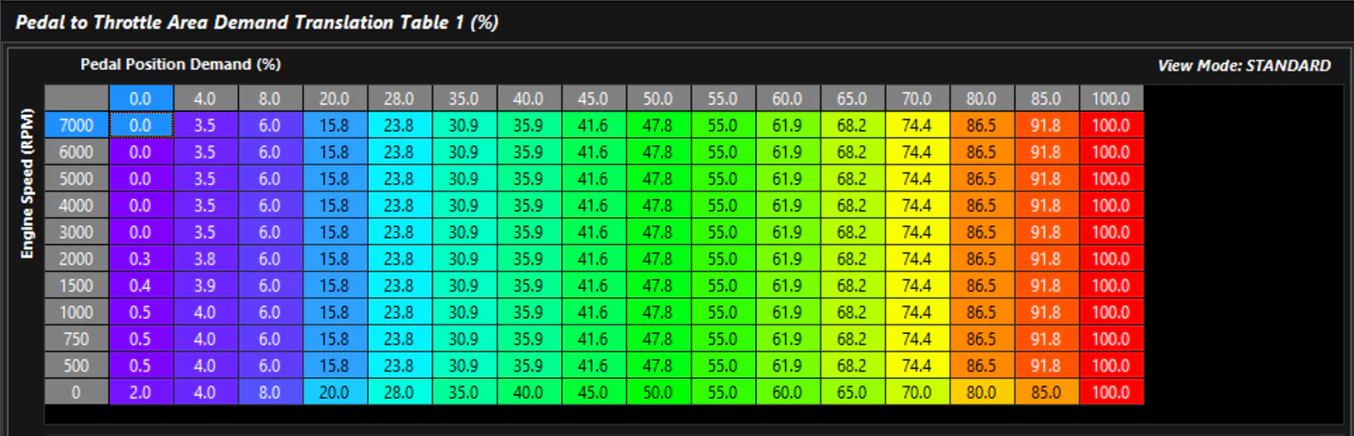Select the 40.0 pedal column header
This screenshot has width=1354, height=436.
(x=529, y=99)
